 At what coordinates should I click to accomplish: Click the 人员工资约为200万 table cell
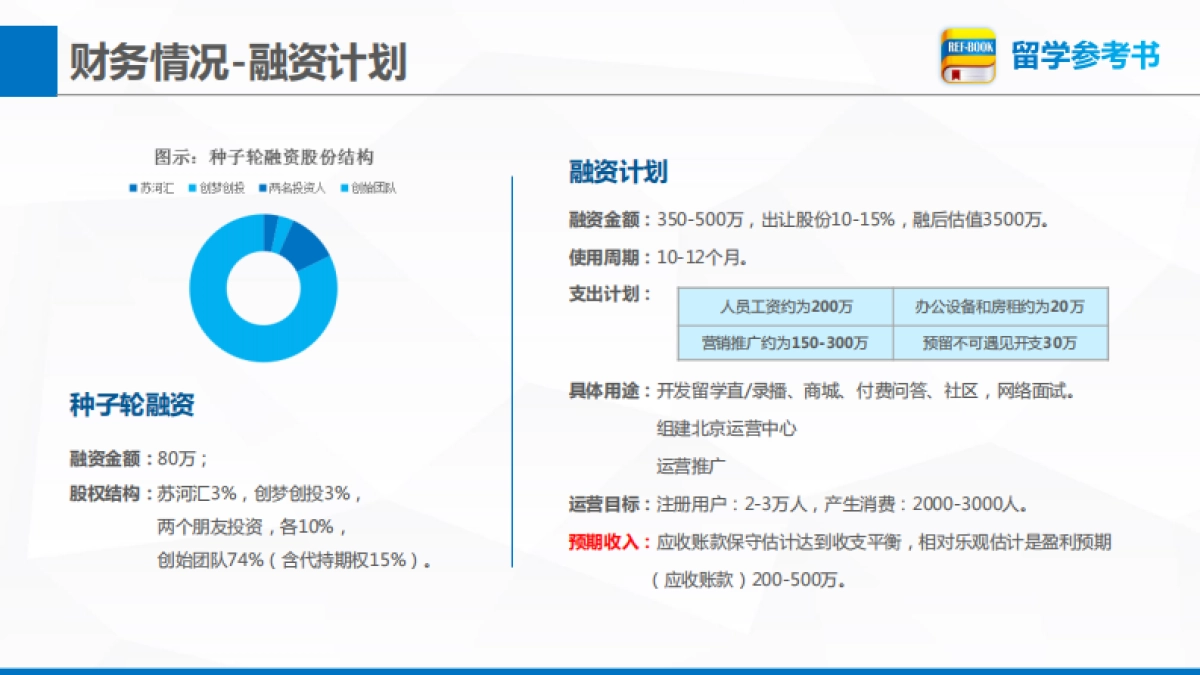[x=789, y=307]
